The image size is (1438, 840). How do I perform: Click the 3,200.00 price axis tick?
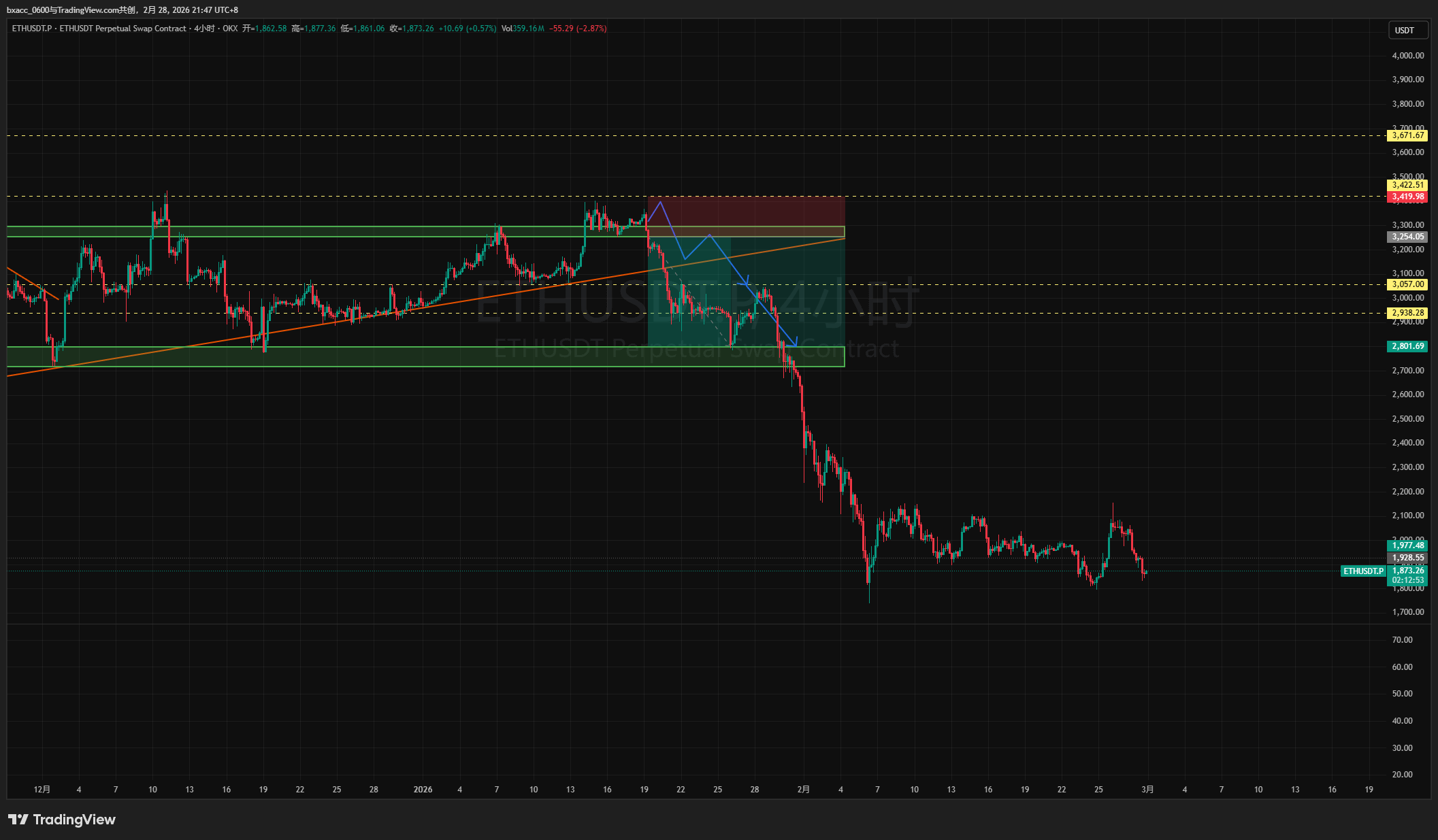tap(1407, 250)
